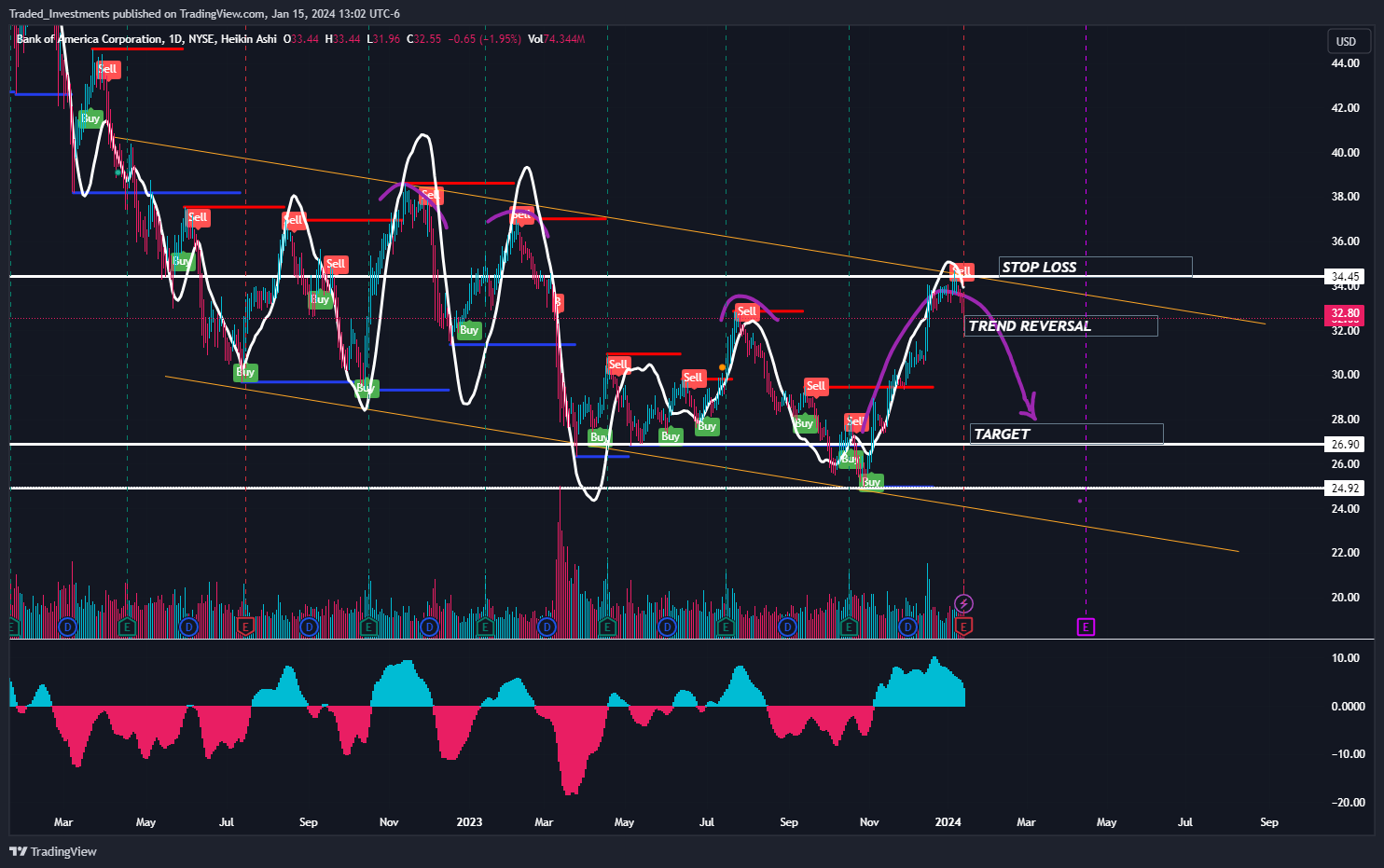Click the 2024 time axis label
Image resolution: width=1384 pixels, height=868 pixels.
[x=948, y=822]
